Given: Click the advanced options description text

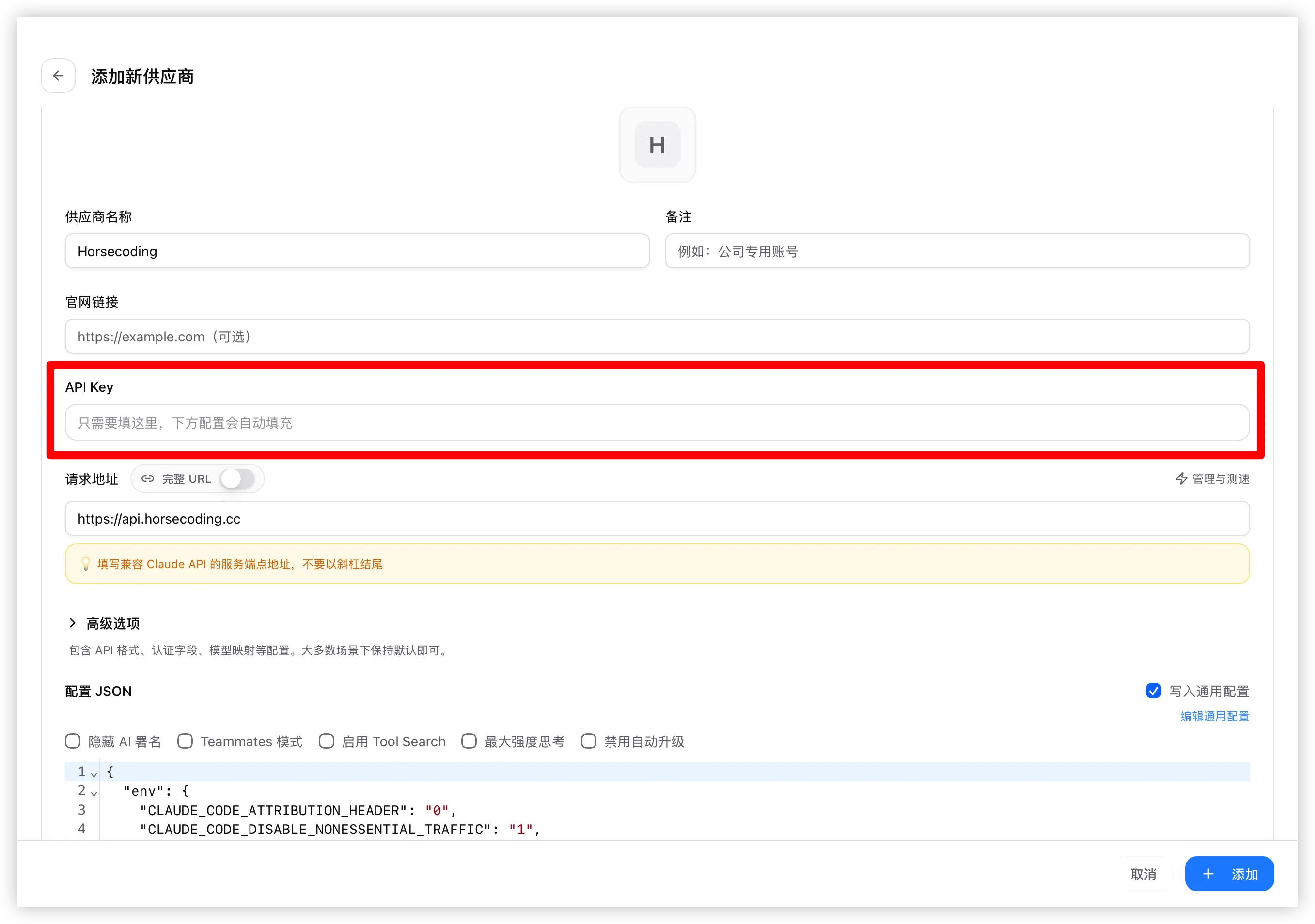Looking at the screenshot, I should [259, 650].
